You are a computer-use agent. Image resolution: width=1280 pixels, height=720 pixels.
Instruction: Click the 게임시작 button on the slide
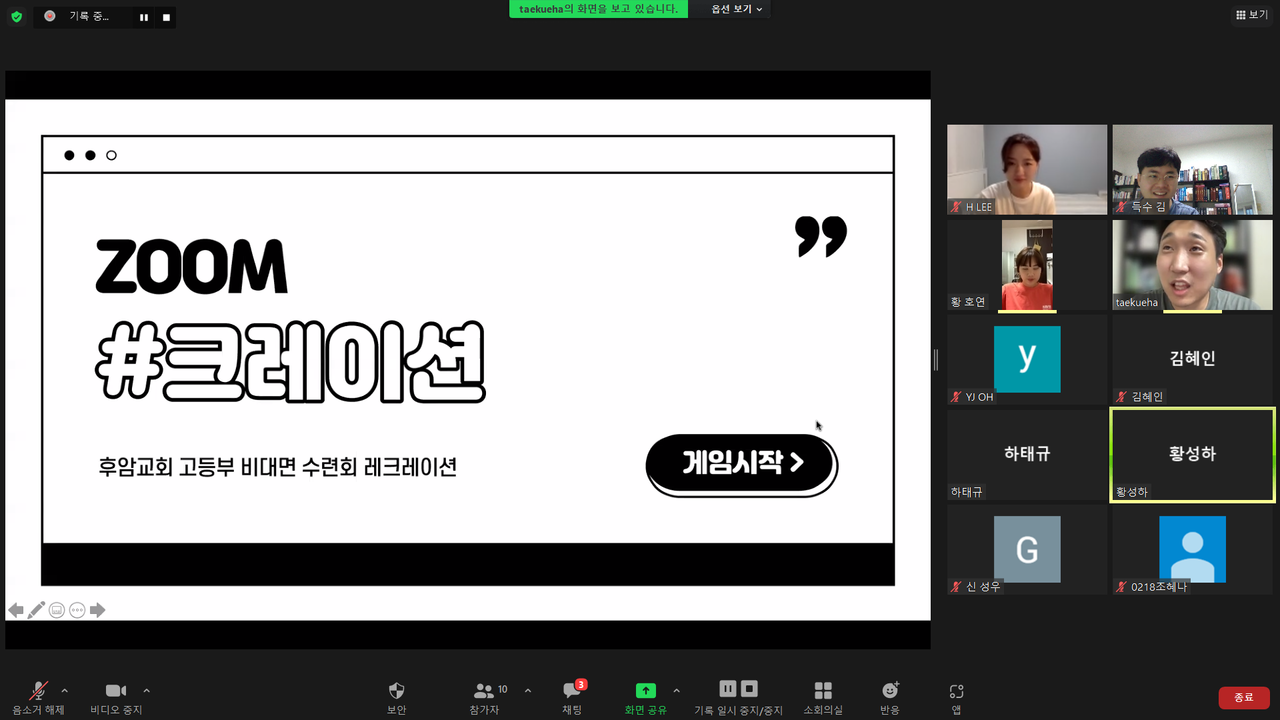(x=740, y=463)
